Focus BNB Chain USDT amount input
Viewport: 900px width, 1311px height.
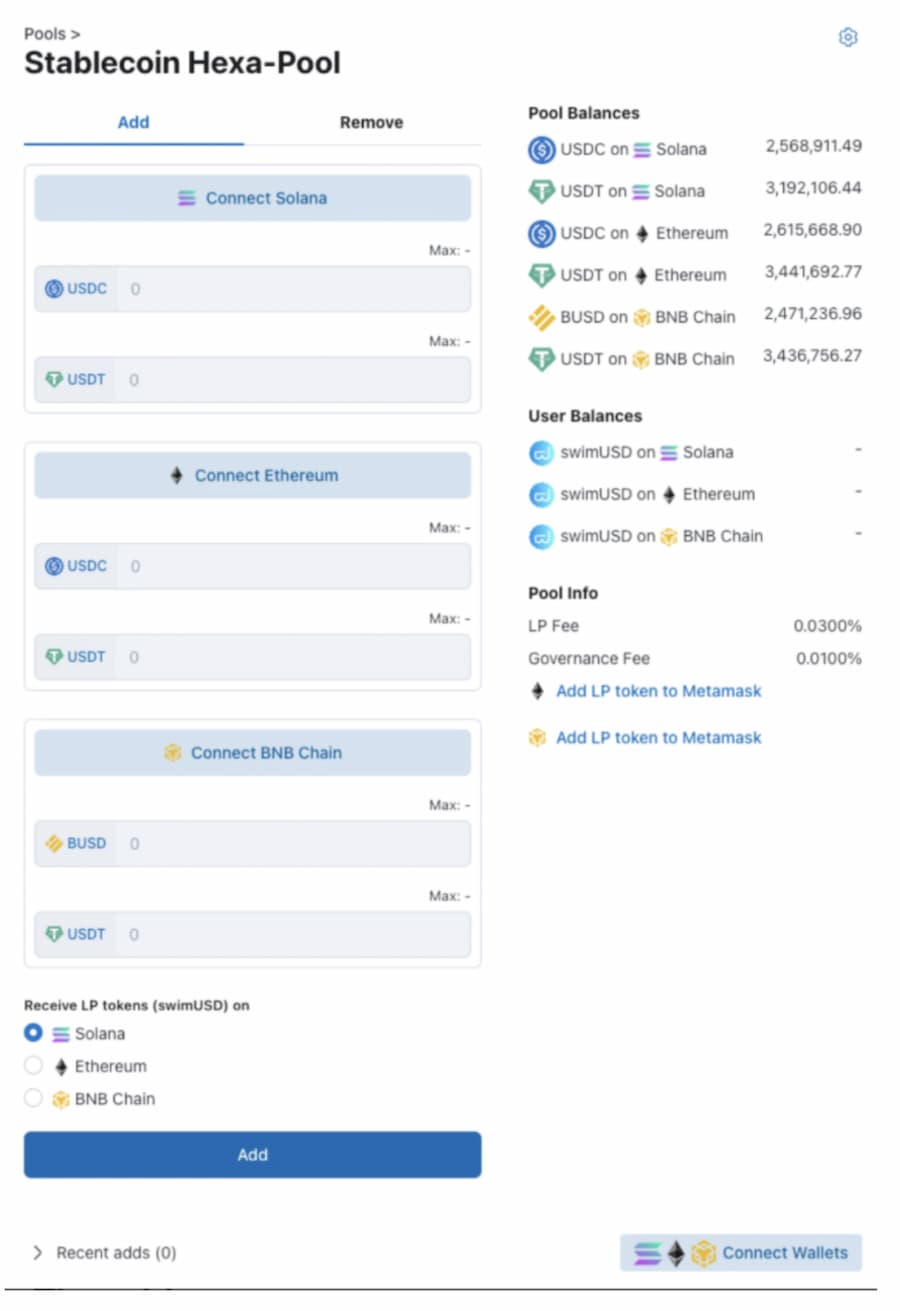point(293,935)
